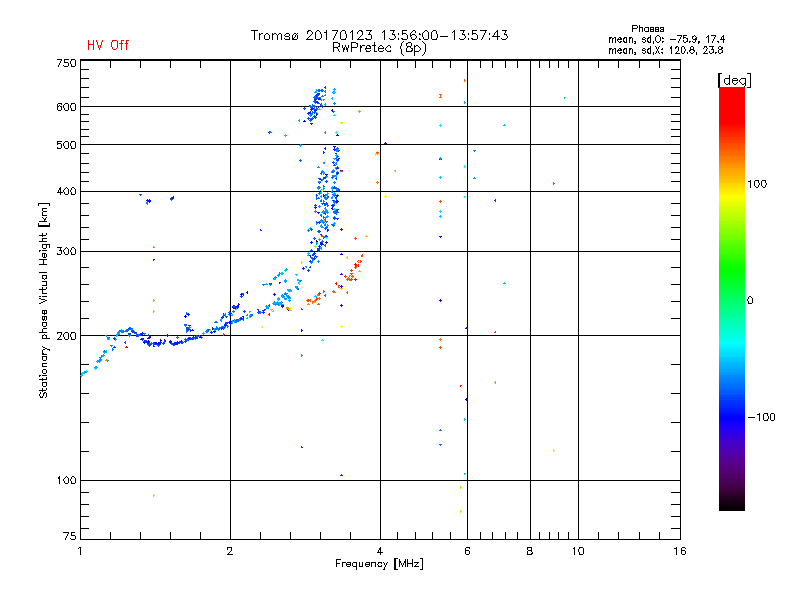Click the rainbow phase colorbar
800x600 pixels.
[732, 298]
